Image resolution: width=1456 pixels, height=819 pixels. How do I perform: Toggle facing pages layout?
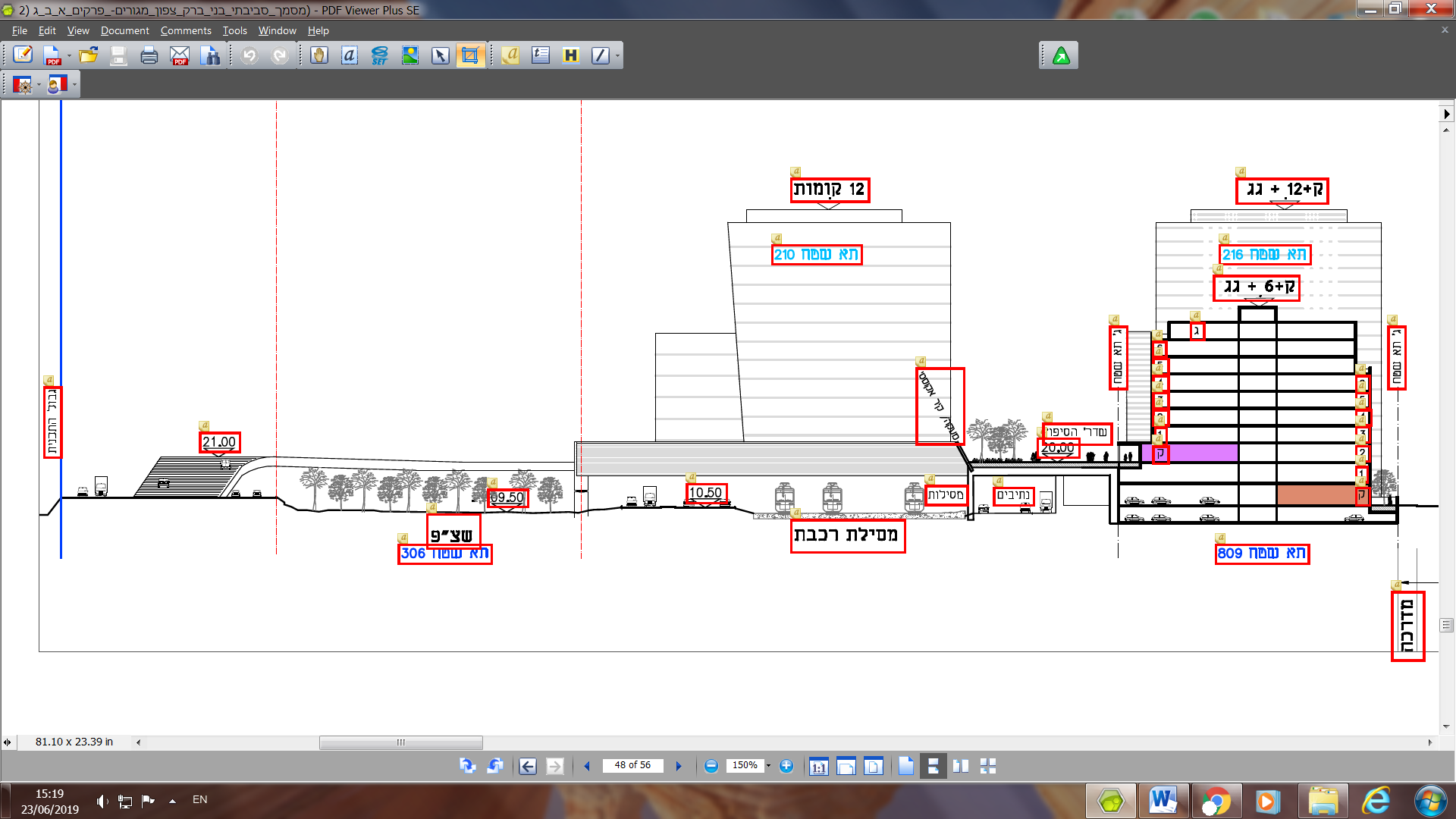(x=960, y=766)
